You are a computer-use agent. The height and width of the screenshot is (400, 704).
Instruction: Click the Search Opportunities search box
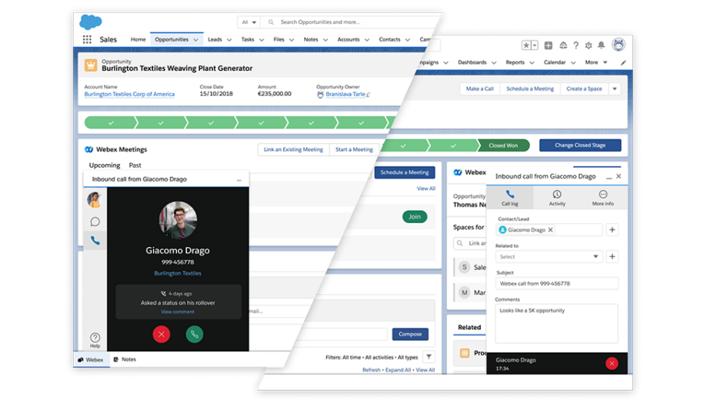[x=350, y=22]
